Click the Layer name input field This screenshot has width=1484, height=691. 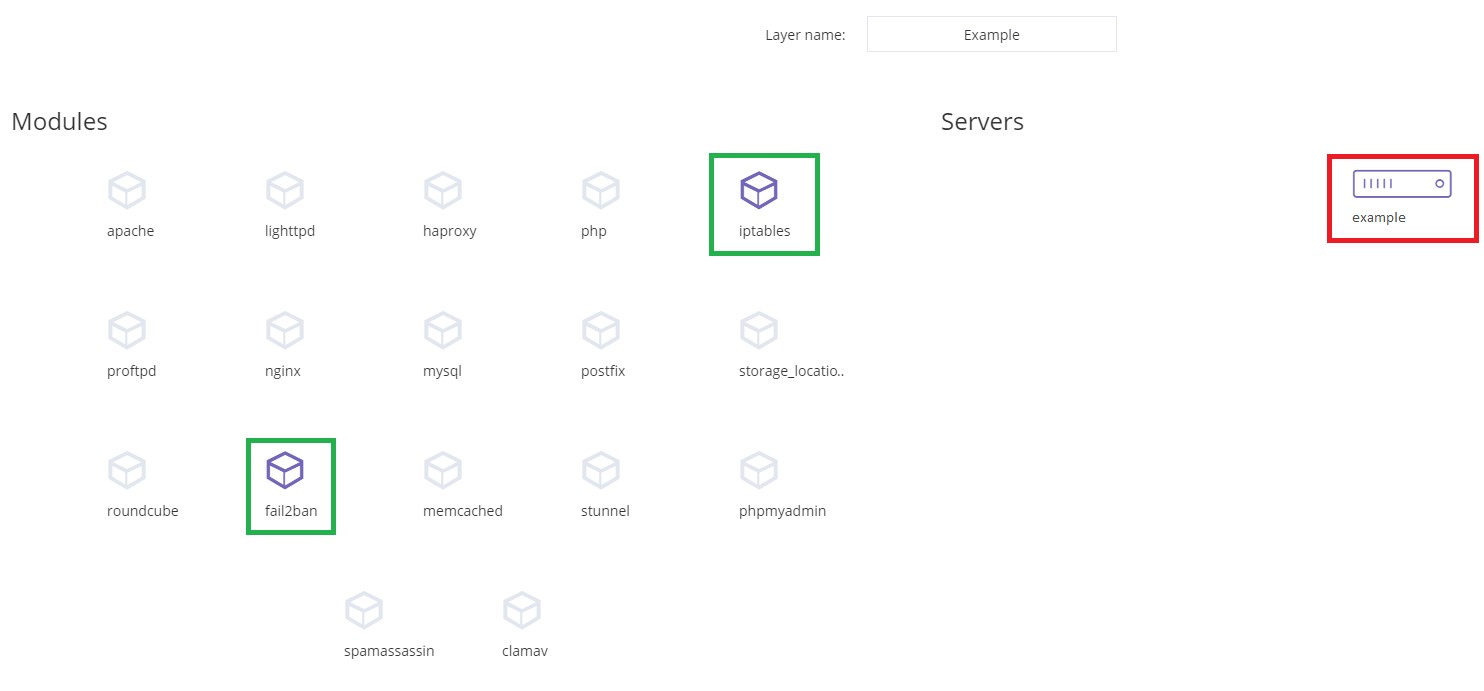click(x=991, y=34)
